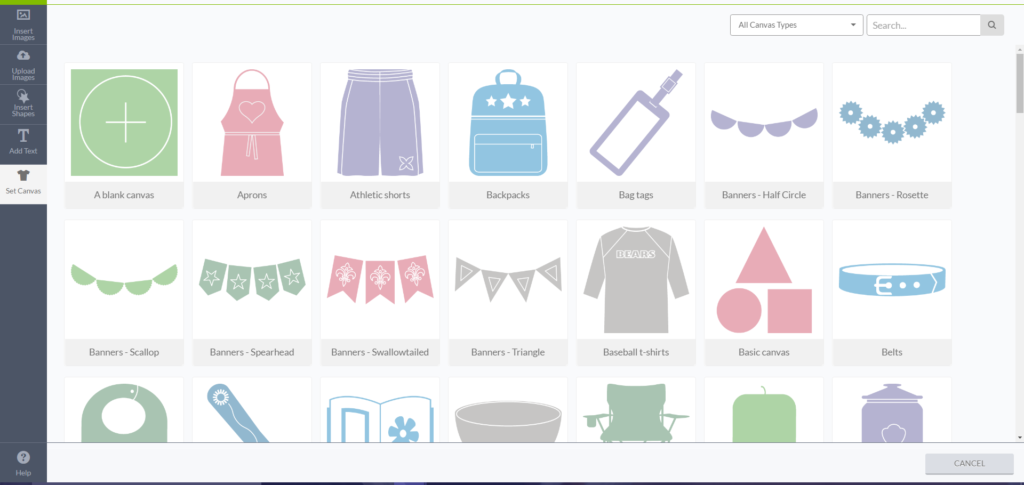Select the Backpacks canvas picture
1024x485 pixels.
pos(507,123)
